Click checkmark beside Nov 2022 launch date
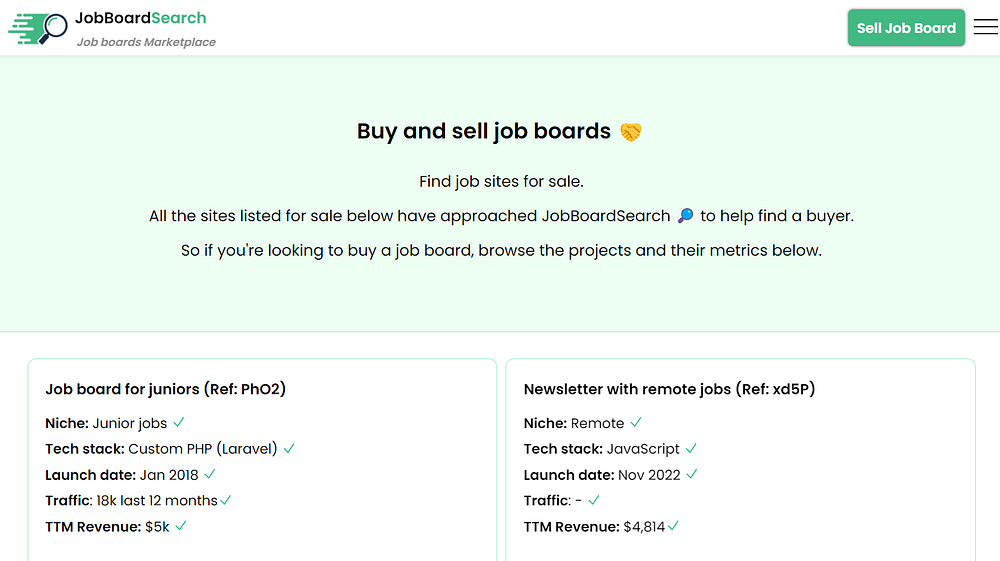Screen dimensions: 1000x561 [x=692, y=475]
